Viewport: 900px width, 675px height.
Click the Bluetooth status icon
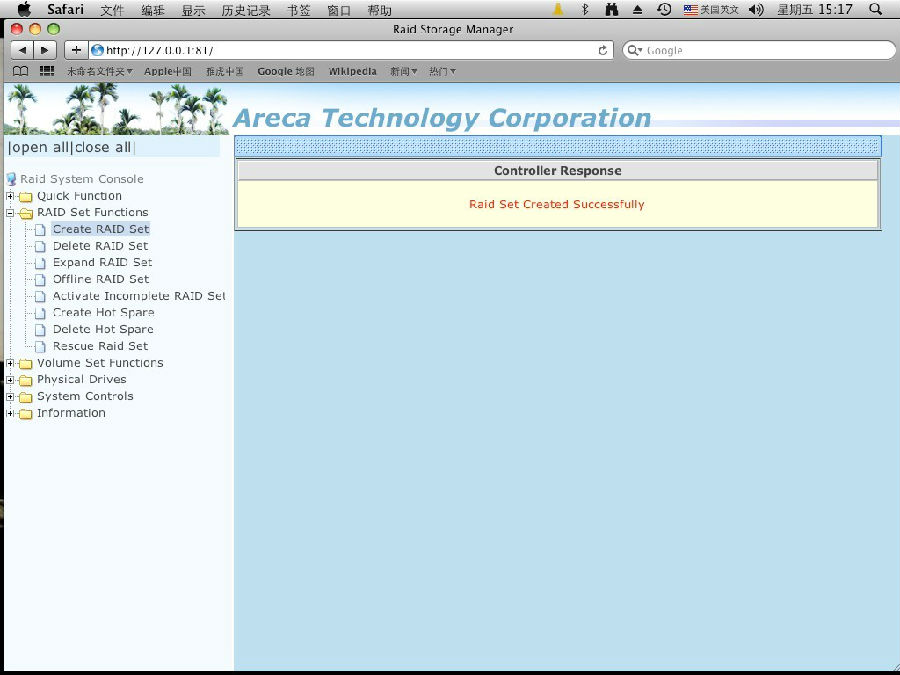[585, 9]
